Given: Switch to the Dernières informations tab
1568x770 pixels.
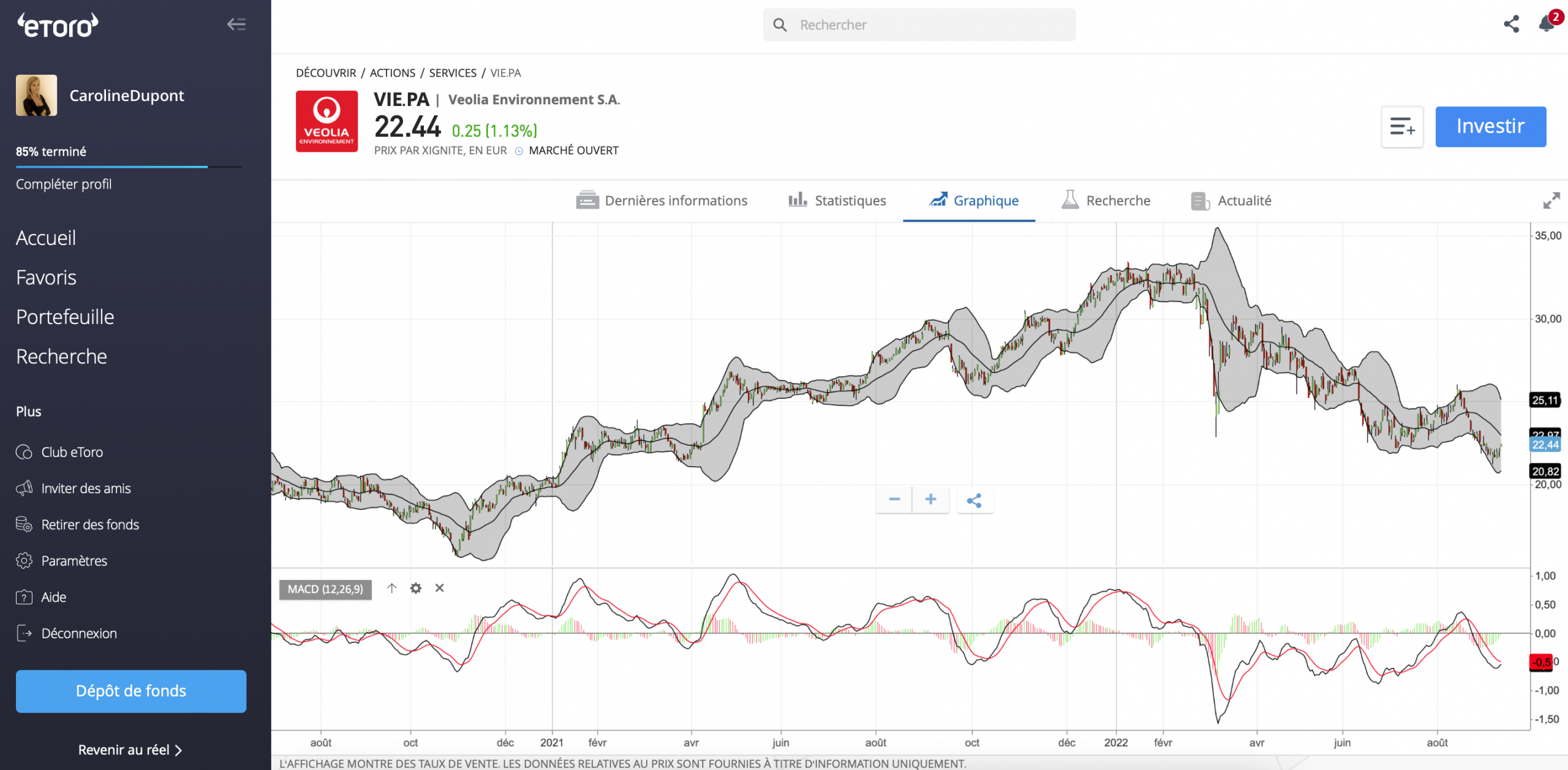Looking at the screenshot, I should tap(661, 200).
